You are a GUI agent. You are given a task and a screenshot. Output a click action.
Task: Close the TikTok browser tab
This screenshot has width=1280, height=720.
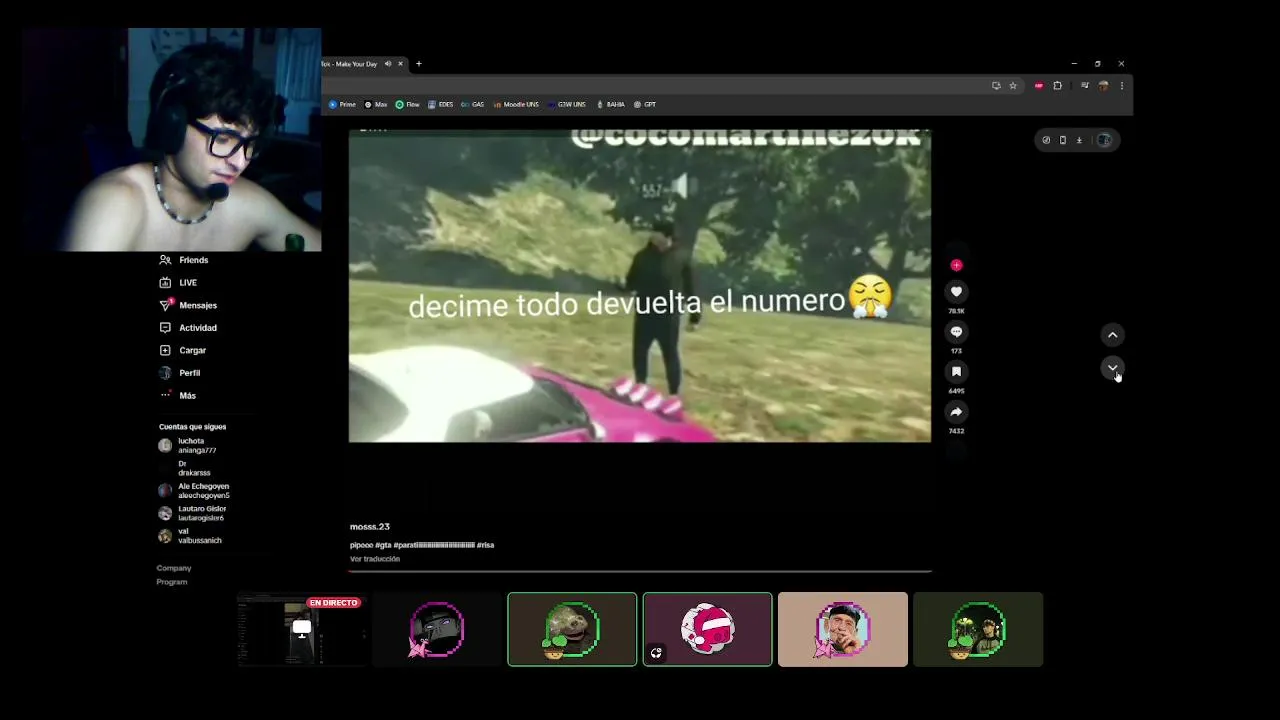(x=400, y=64)
